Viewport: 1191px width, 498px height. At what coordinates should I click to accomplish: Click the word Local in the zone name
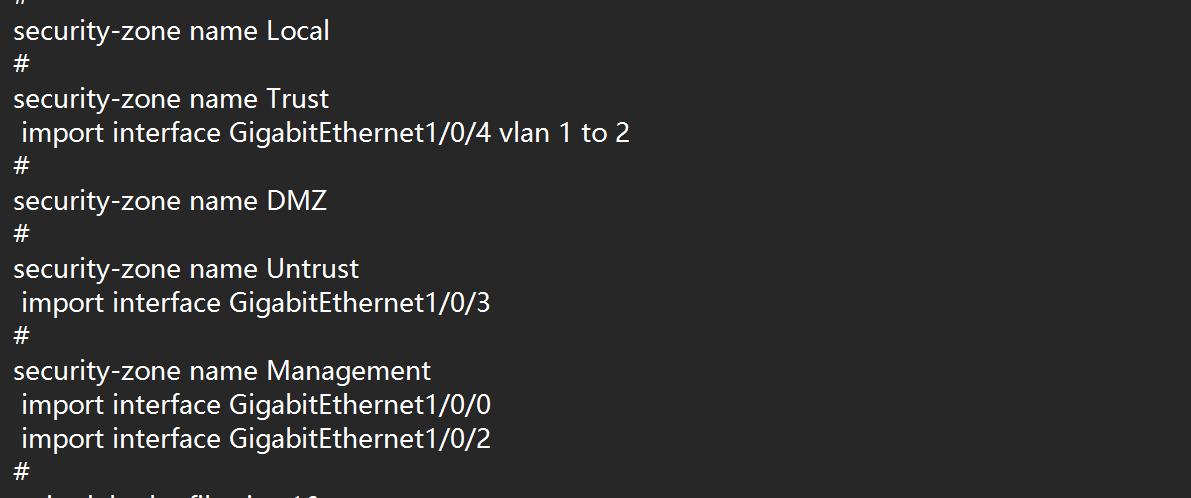(297, 31)
